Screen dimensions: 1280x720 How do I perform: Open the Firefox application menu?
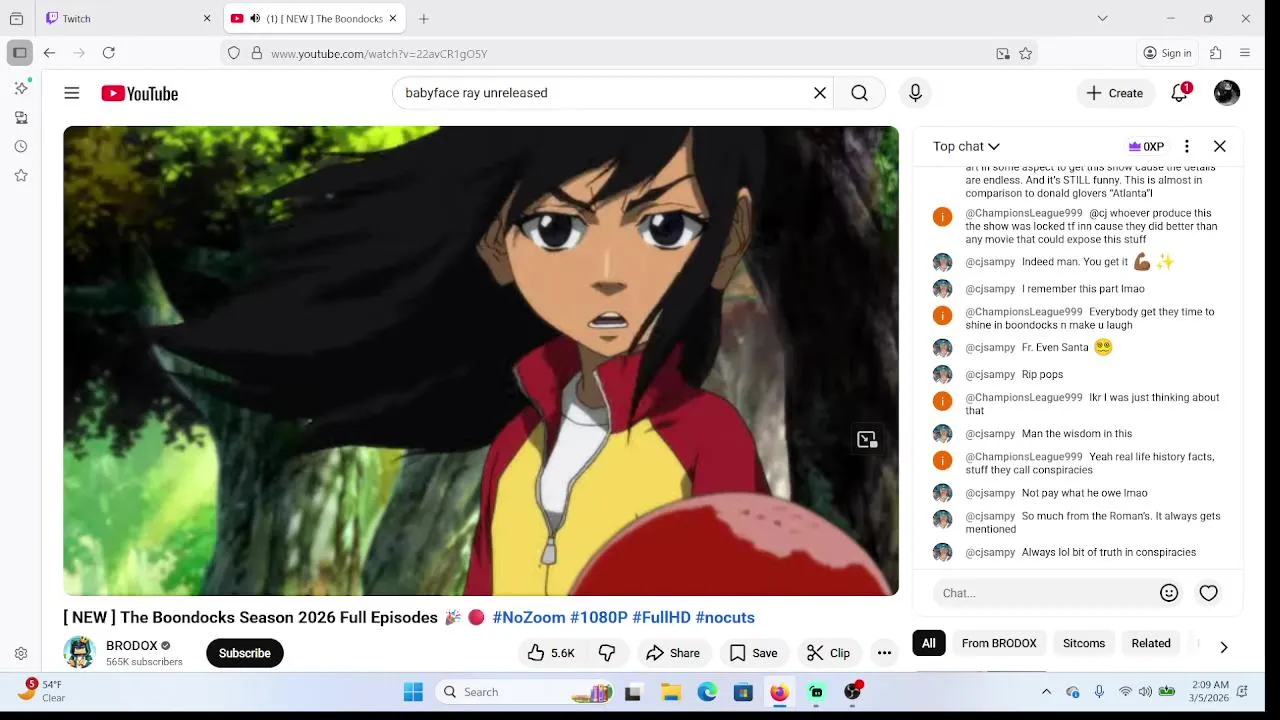(x=1245, y=53)
